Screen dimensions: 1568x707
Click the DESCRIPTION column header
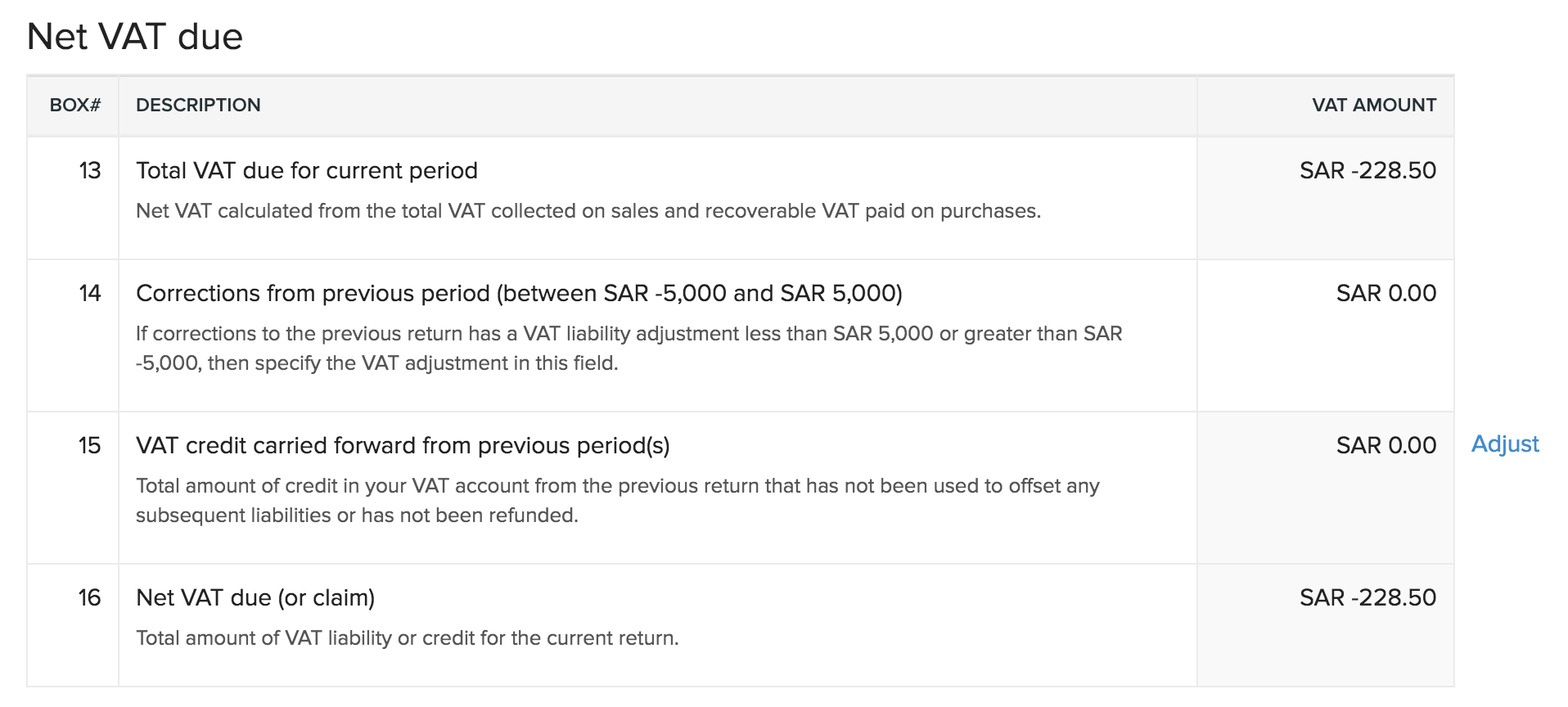tap(198, 106)
